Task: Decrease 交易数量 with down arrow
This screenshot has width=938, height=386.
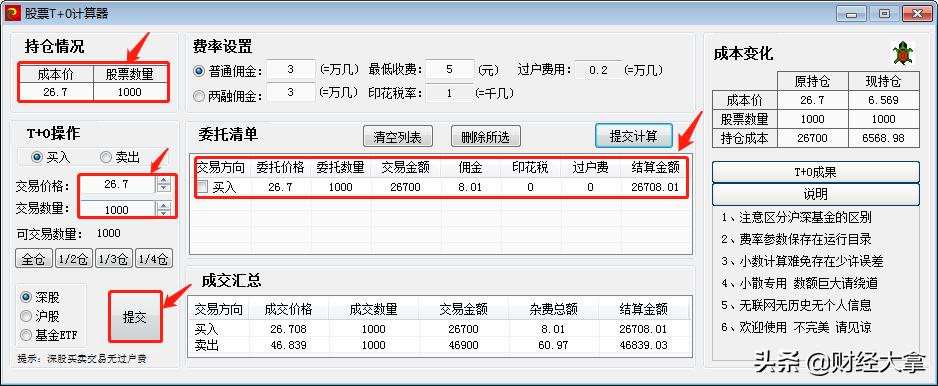Action: (x=163, y=212)
